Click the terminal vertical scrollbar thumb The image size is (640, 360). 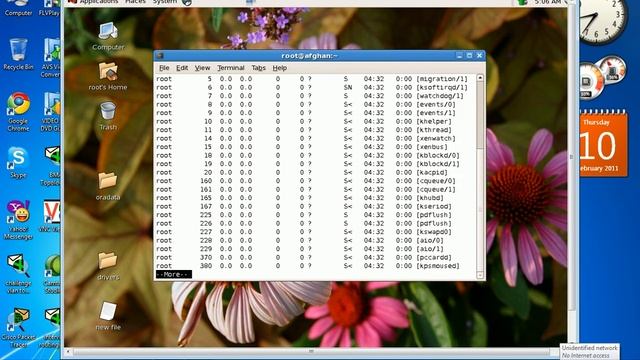coord(480,115)
